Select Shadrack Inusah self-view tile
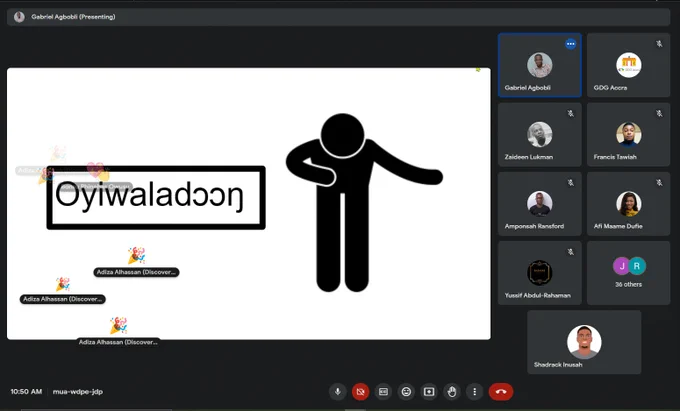 click(x=584, y=342)
